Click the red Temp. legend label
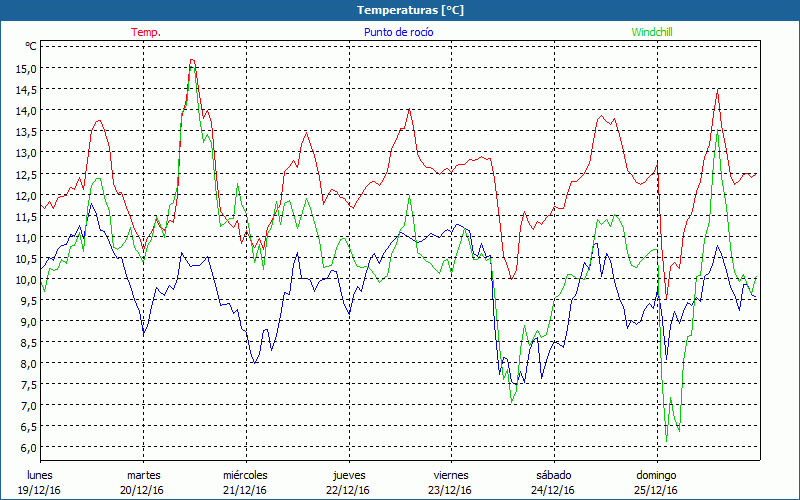800x500 pixels. (146, 32)
